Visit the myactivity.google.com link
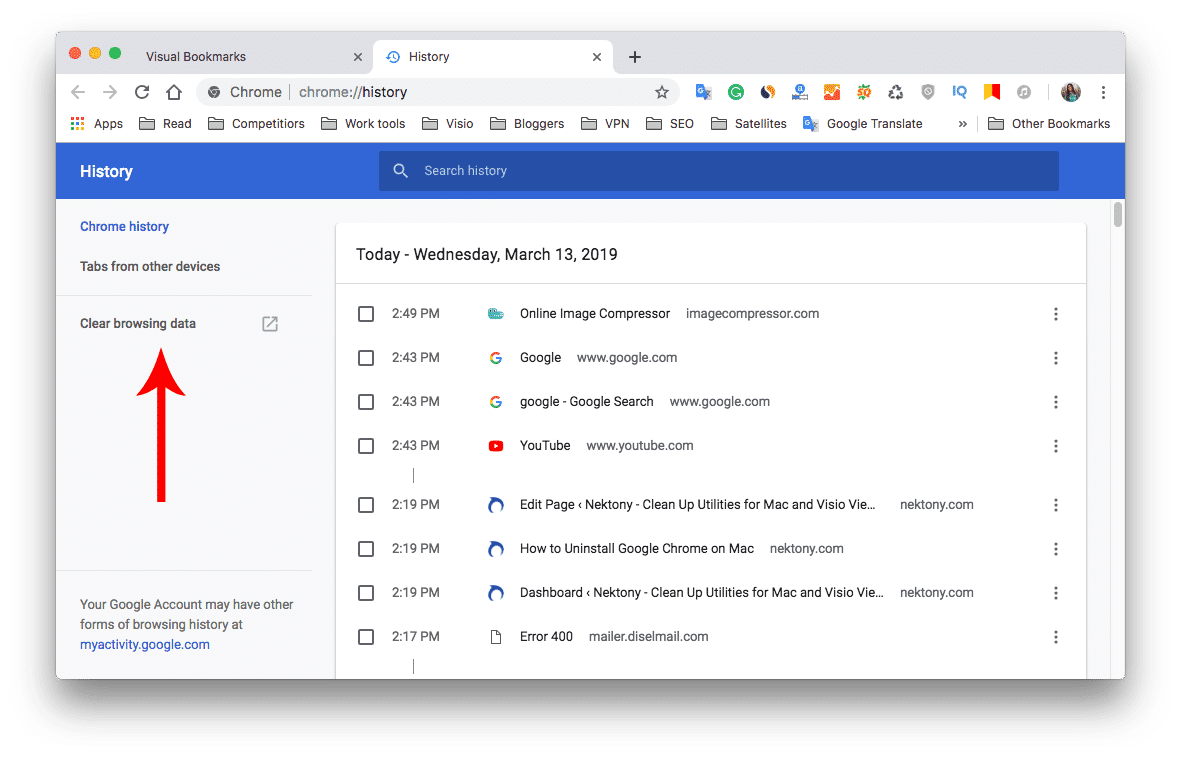This screenshot has height=759, width=1181. 144,644
